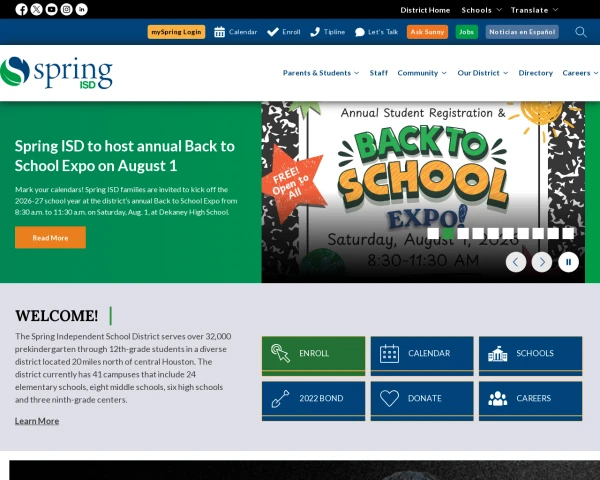Click the Enroll checkmark icon
This screenshot has height=480, width=600.
272,32
